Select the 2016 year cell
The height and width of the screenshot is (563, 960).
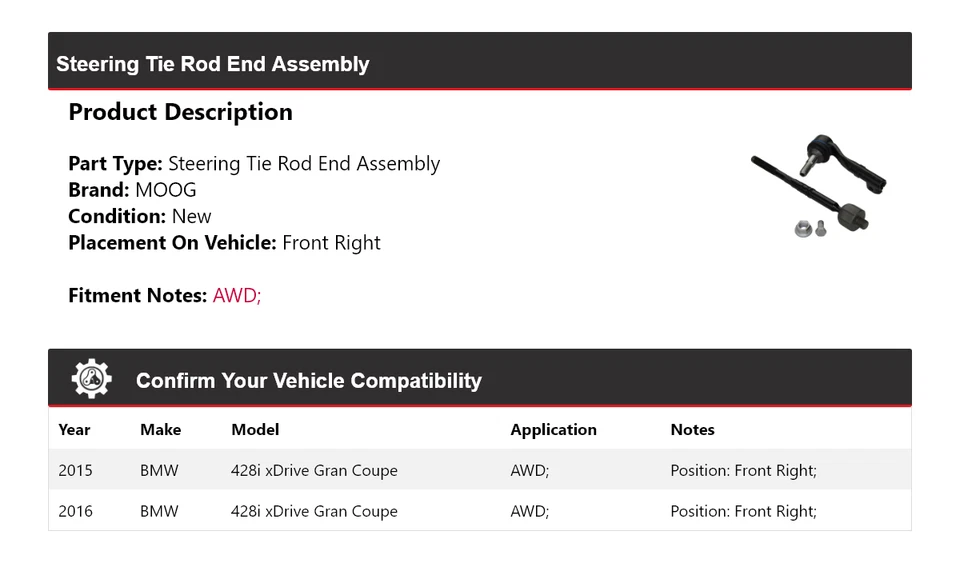(75, 511)
